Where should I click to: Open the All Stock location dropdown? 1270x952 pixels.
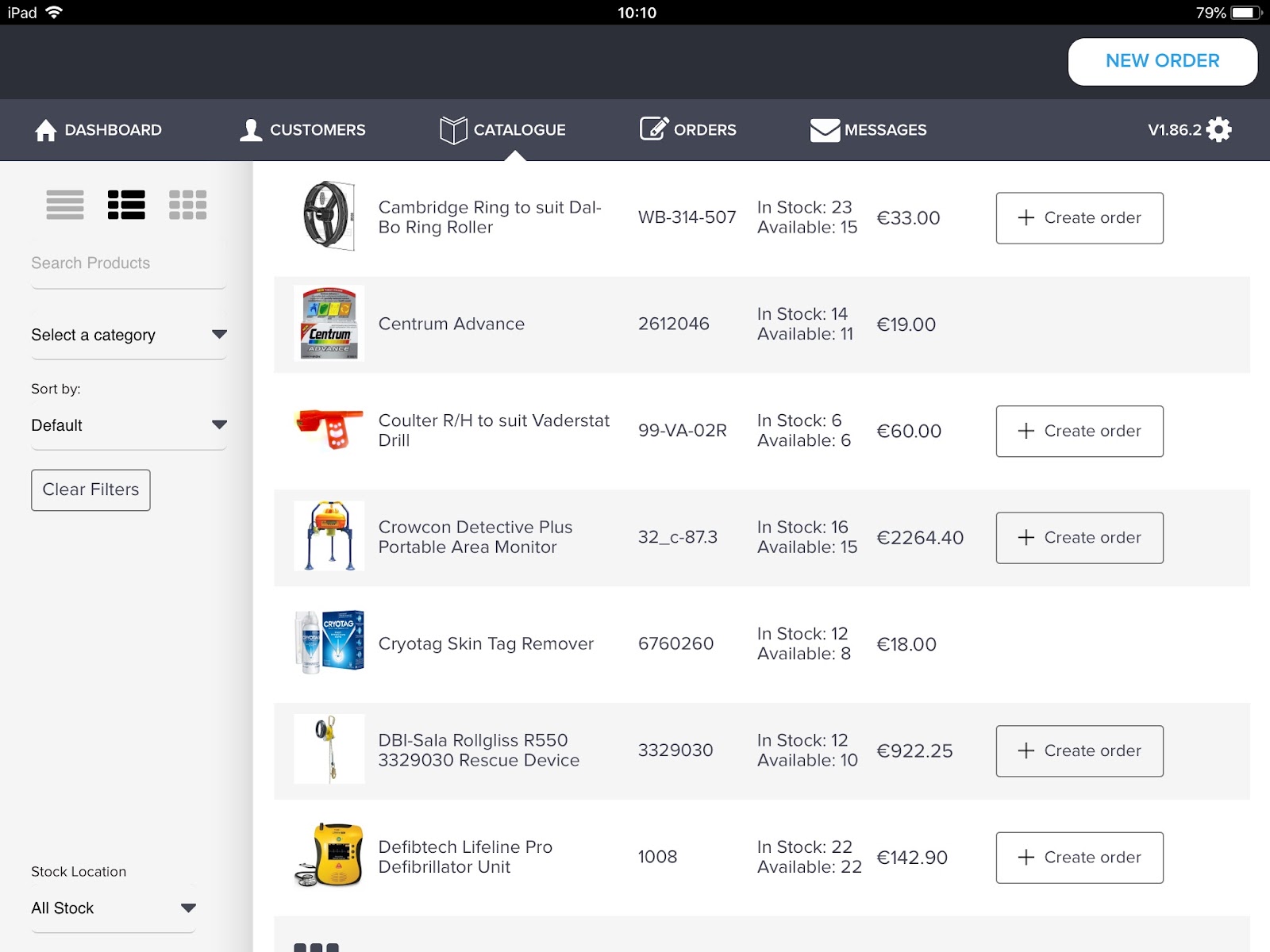click(114, 908)
